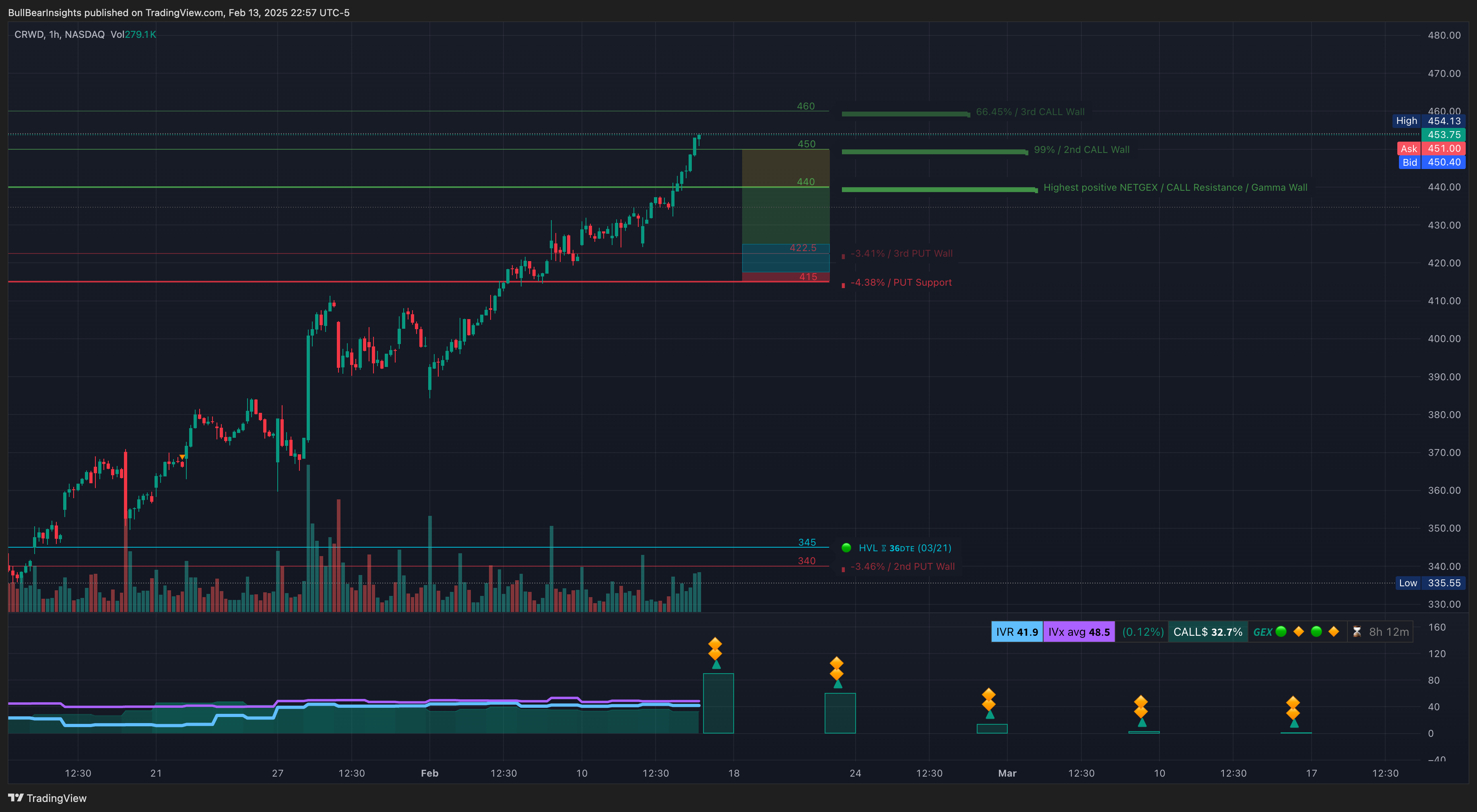Click the TradingView logo at bottom left
Viewport: 1477px width, 812px height.
tap(47, 798)
